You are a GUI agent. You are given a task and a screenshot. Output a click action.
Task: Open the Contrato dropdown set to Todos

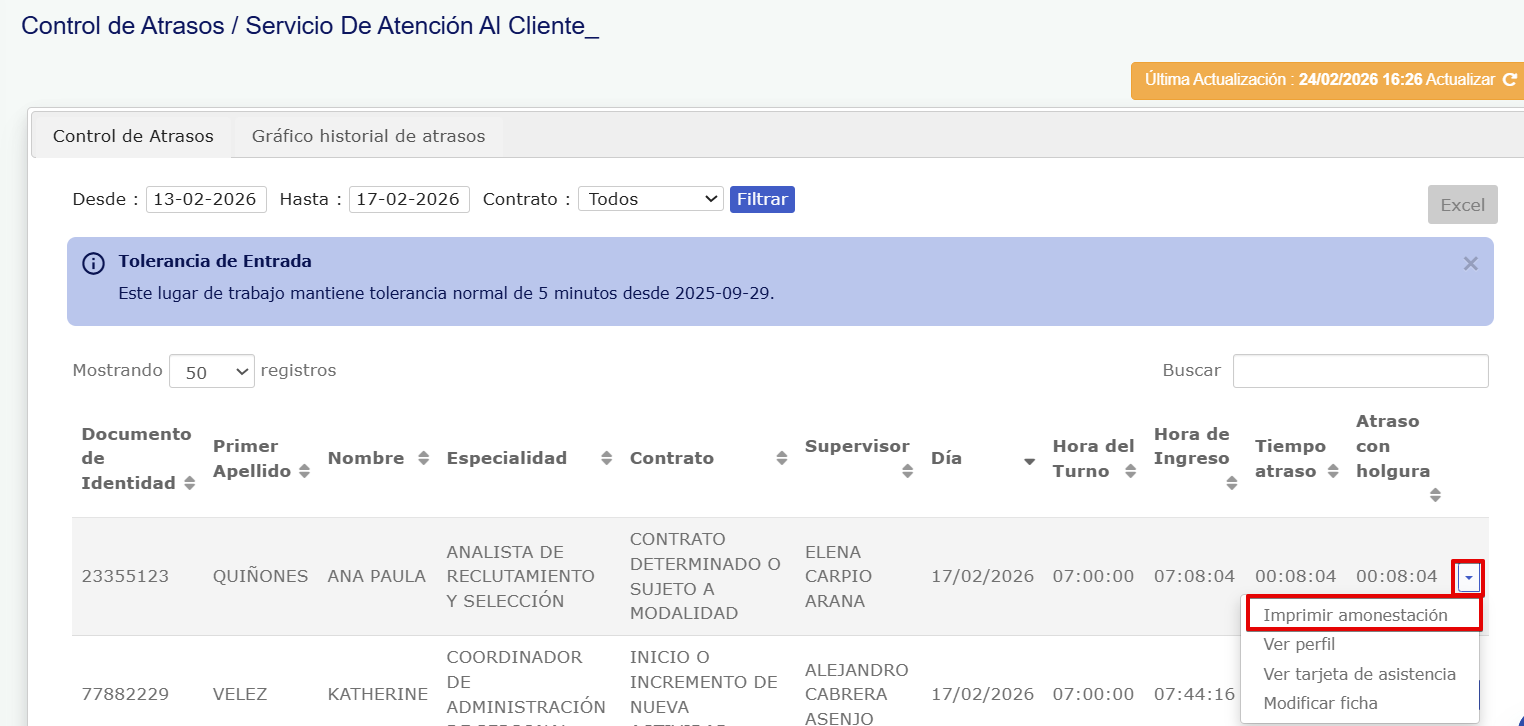click(x=650, y=199)
